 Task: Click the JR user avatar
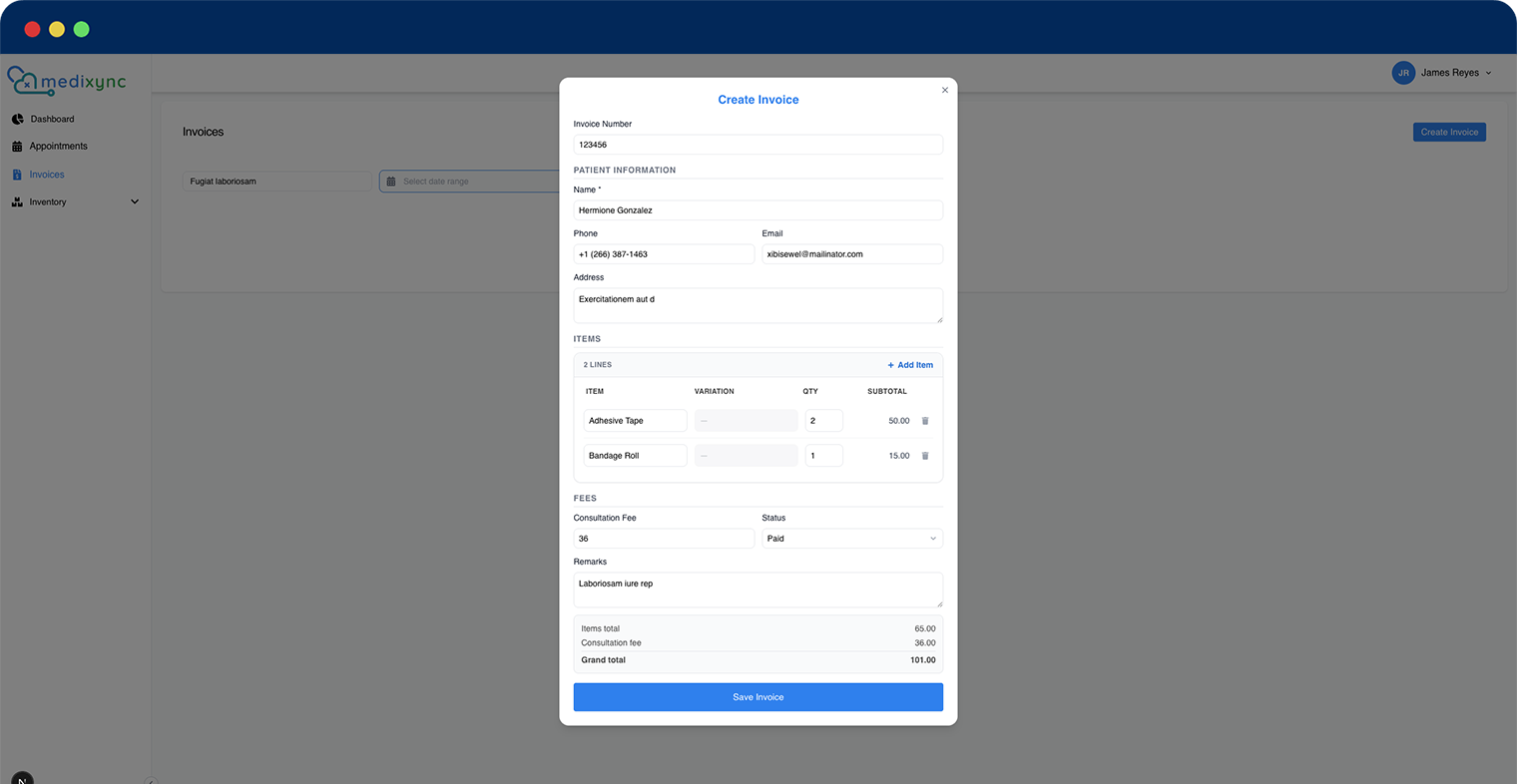[x=1403, y=73]
